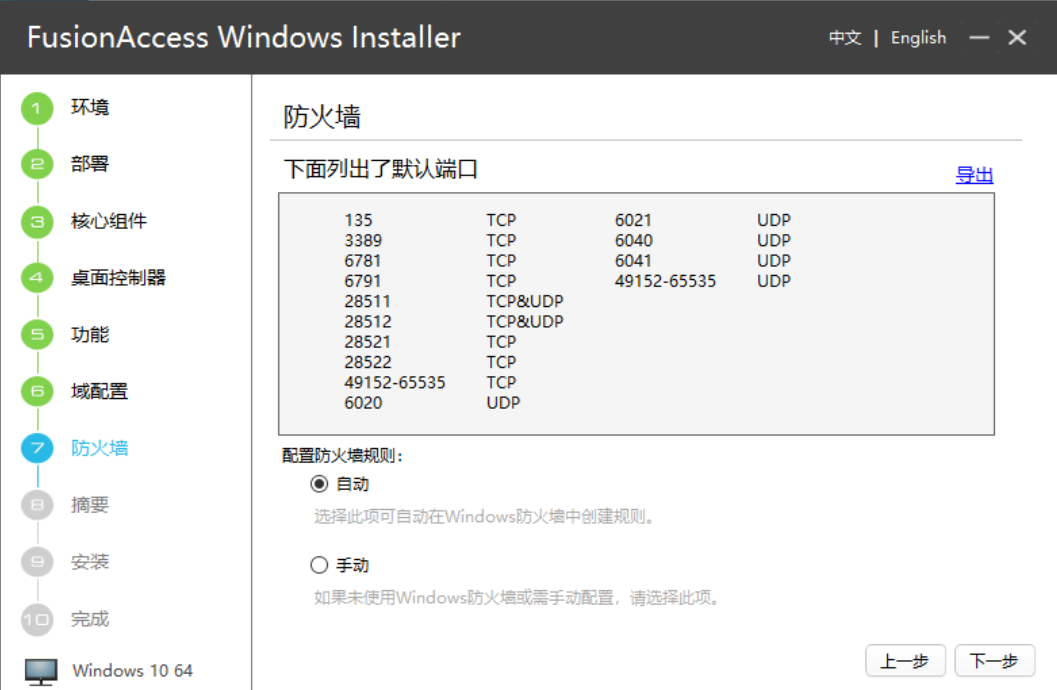Screen dimensions: 1057x690
Task: Click 49152-65535 in the TCP row
Action: tap(395, 383)
